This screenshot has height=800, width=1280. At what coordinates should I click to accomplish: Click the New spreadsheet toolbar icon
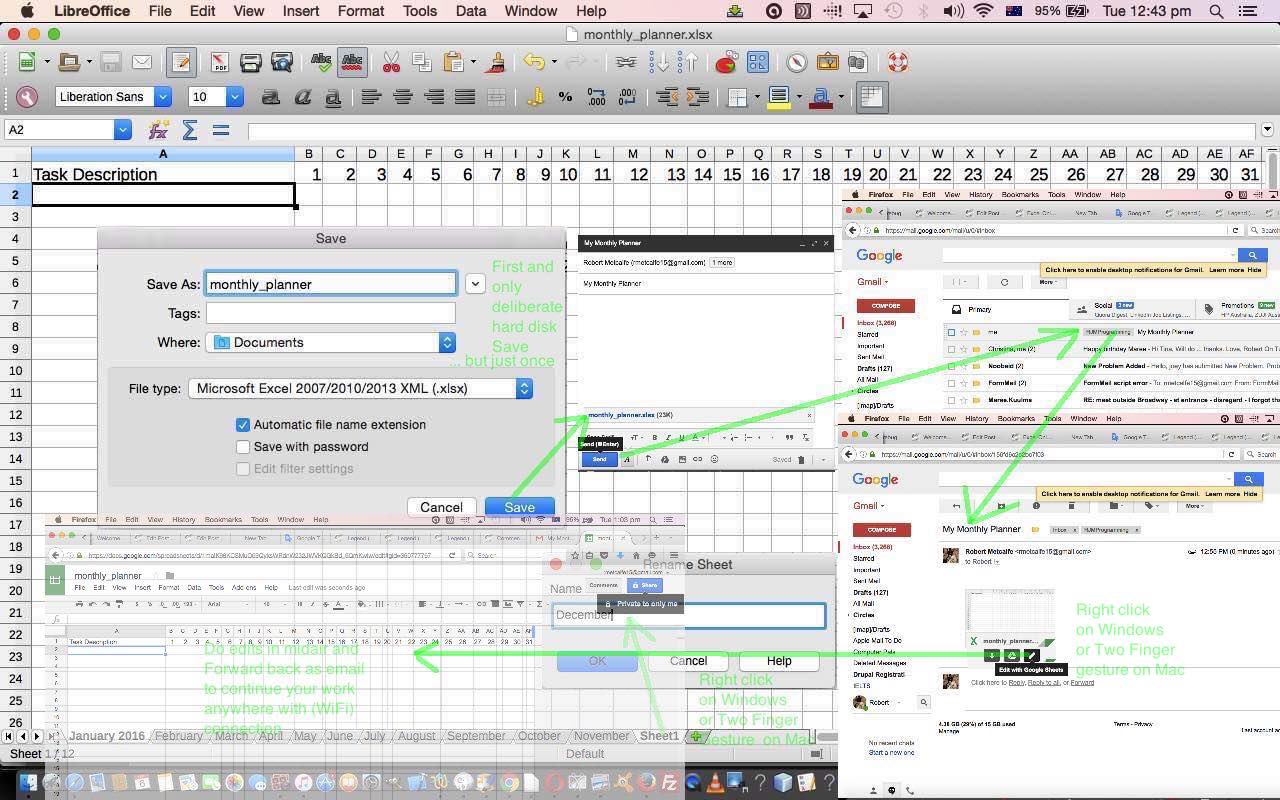coord(27,62)
